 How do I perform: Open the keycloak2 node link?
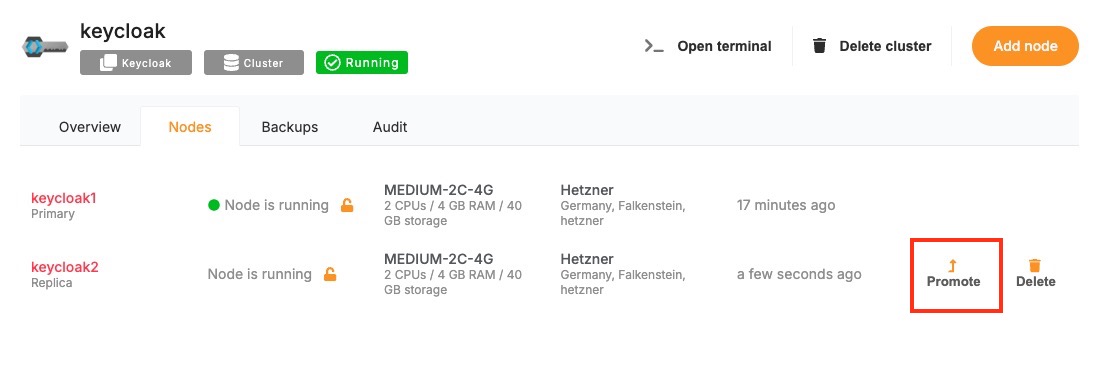click(65, 267)
